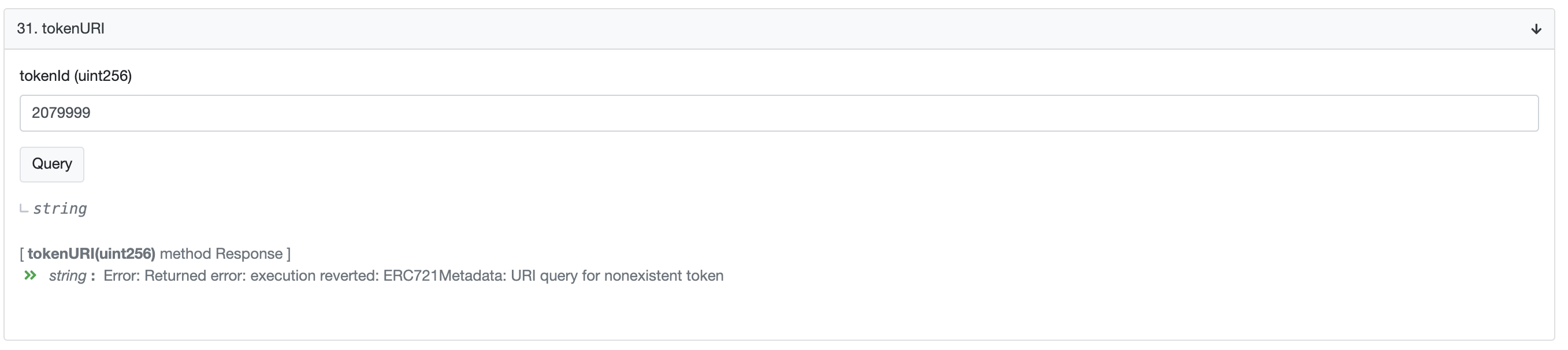Viewport: 1568px width, 350px height.
Task: Collapse the tokenURI panel via the down arrow
Action: 1536,28
